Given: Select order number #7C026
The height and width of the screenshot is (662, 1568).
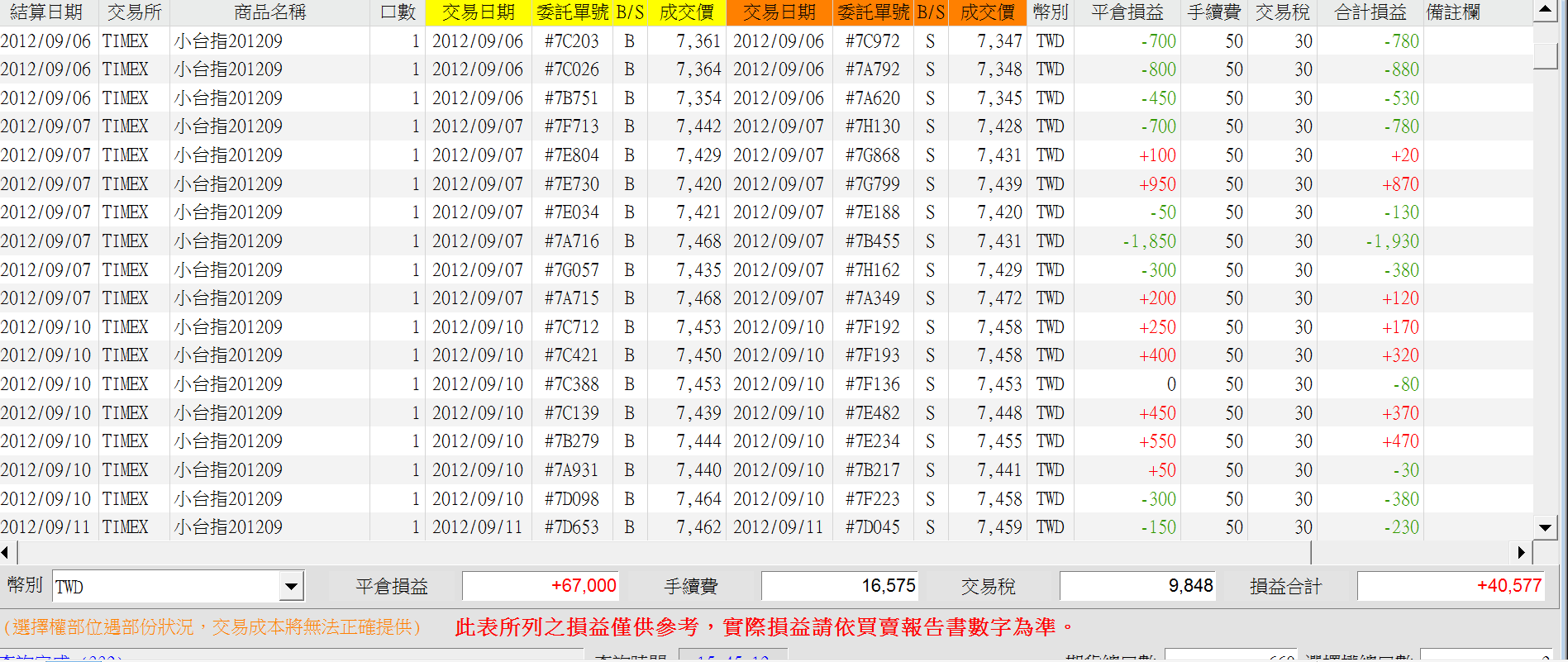Looking at the screenshot, I should [571, 69].
